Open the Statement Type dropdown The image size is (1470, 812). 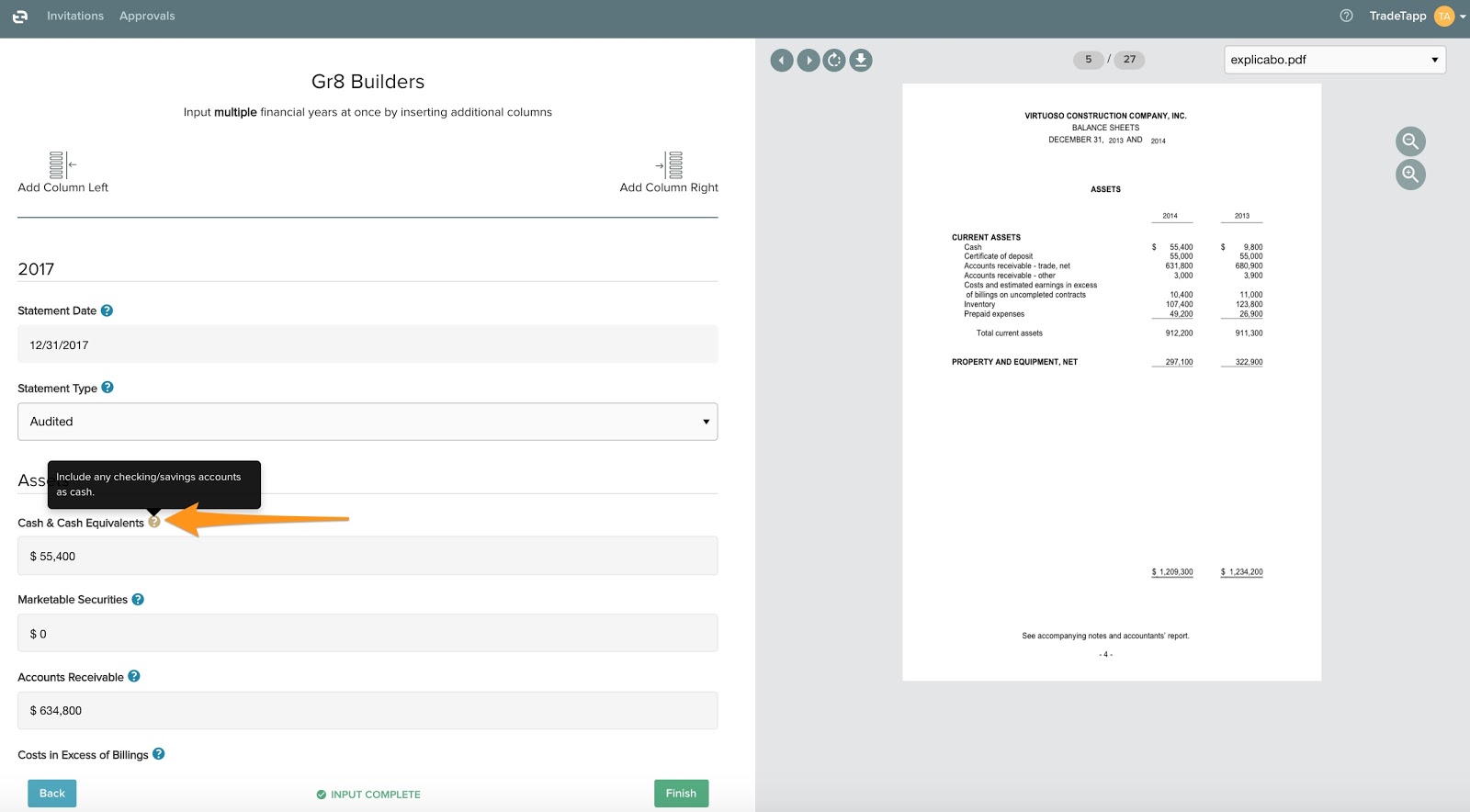click(367, 422)
